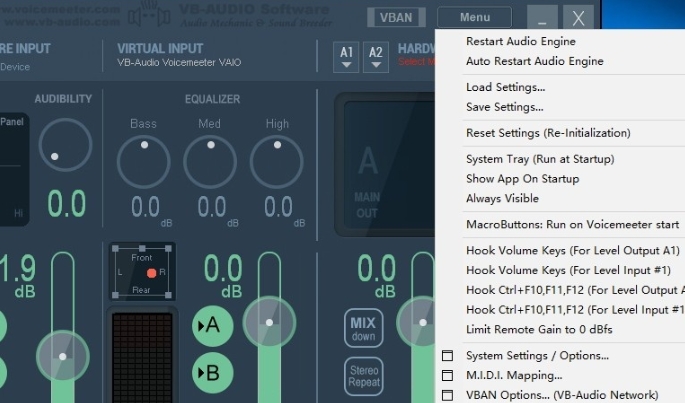Click the window icon beside M.I.D.I. Mapping
This screenshot has width=685, height=403.
pyautogui.click(x=447, y=375)
